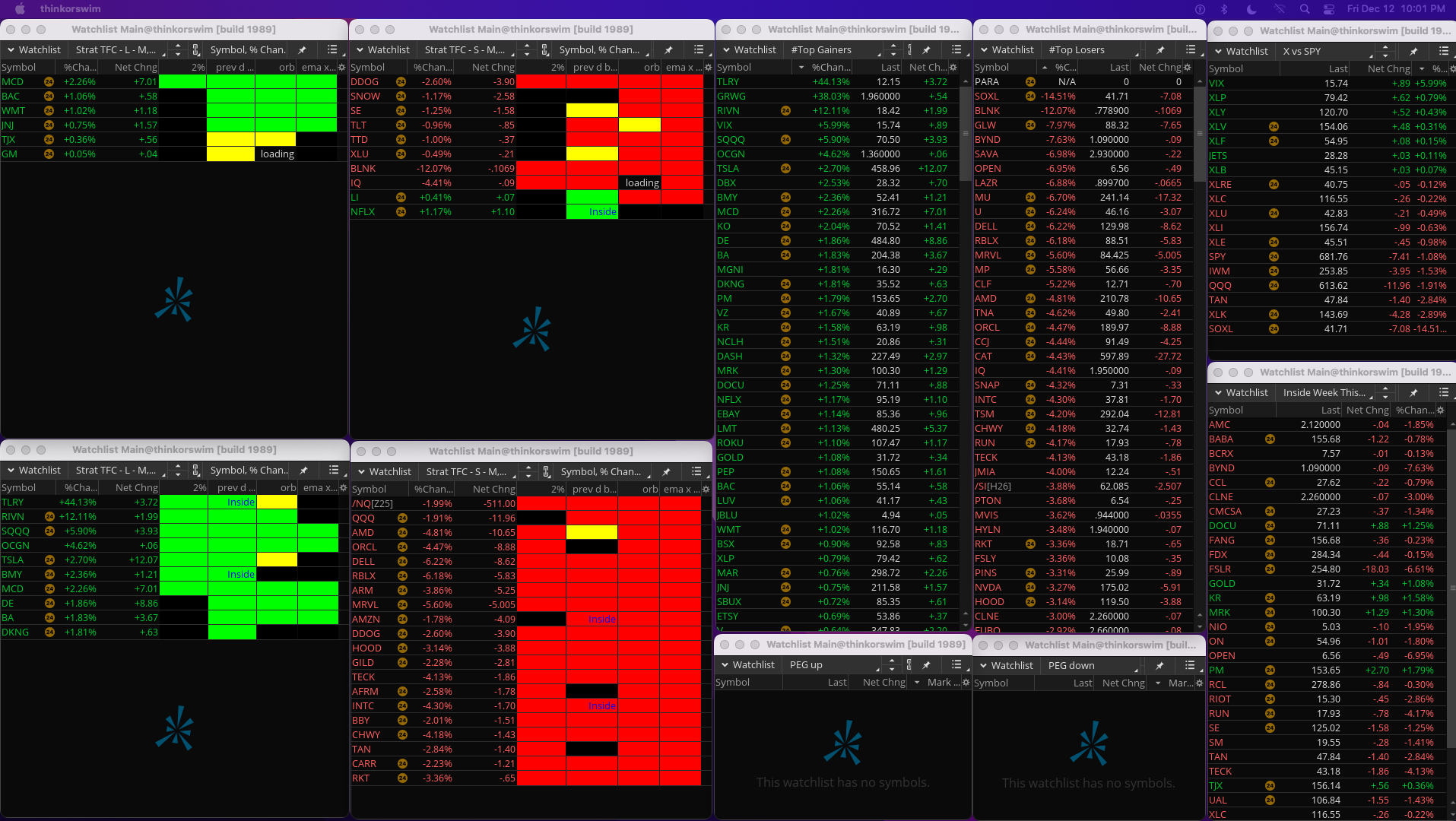Image resolution: width=1456 pixels, height=821 pixels.
Task: Click the NVDA symbol in Top Losers list
Action: tap(988, 588)
